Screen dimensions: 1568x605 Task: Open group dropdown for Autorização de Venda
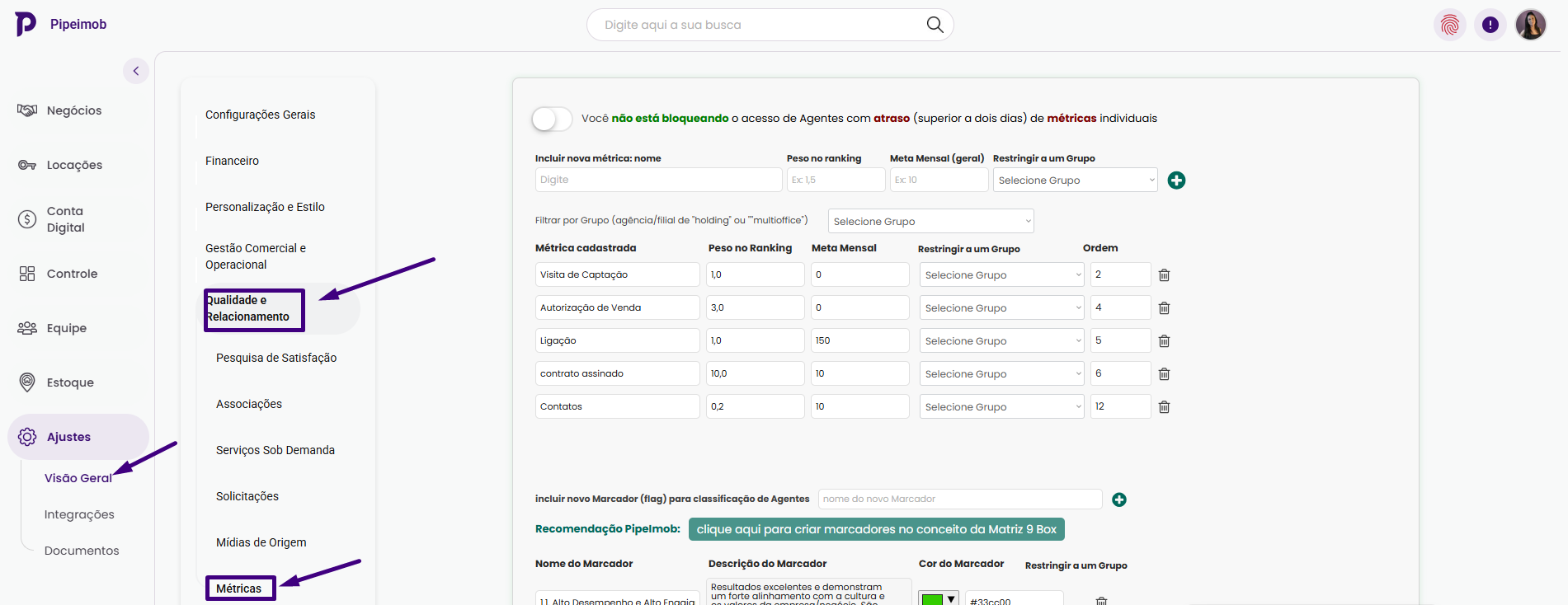click(x=1001, y=308)
